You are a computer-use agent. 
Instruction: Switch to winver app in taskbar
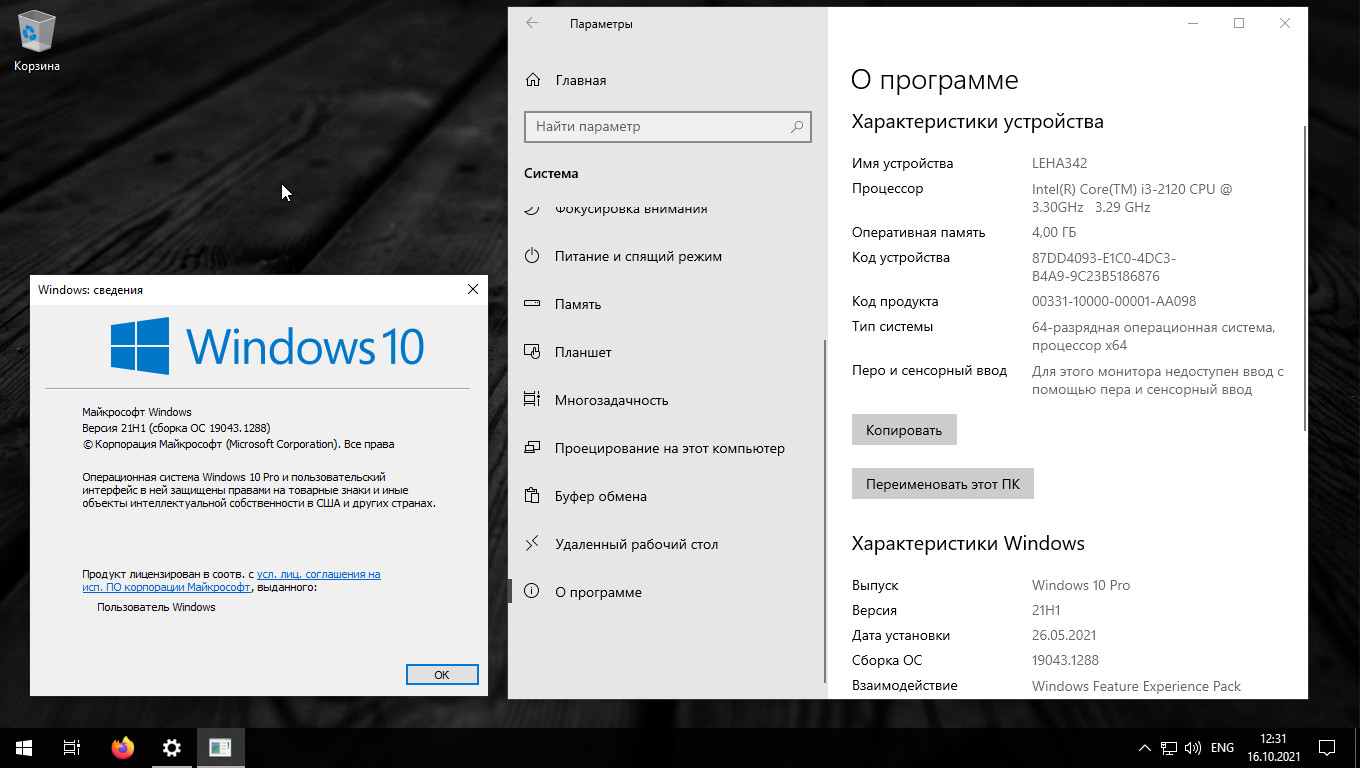click(220, 747)
